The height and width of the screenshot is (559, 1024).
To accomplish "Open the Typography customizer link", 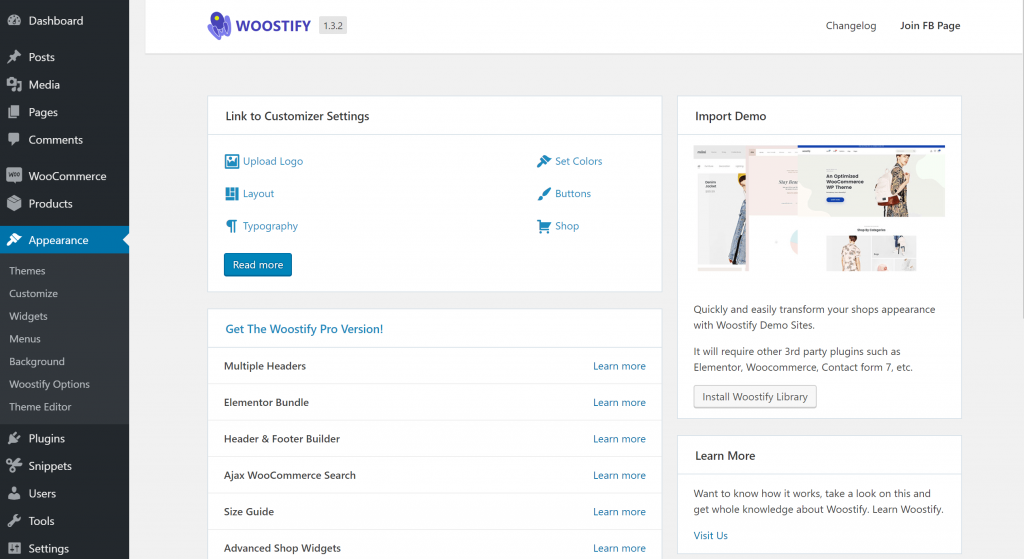I will (x=270, y=226).
